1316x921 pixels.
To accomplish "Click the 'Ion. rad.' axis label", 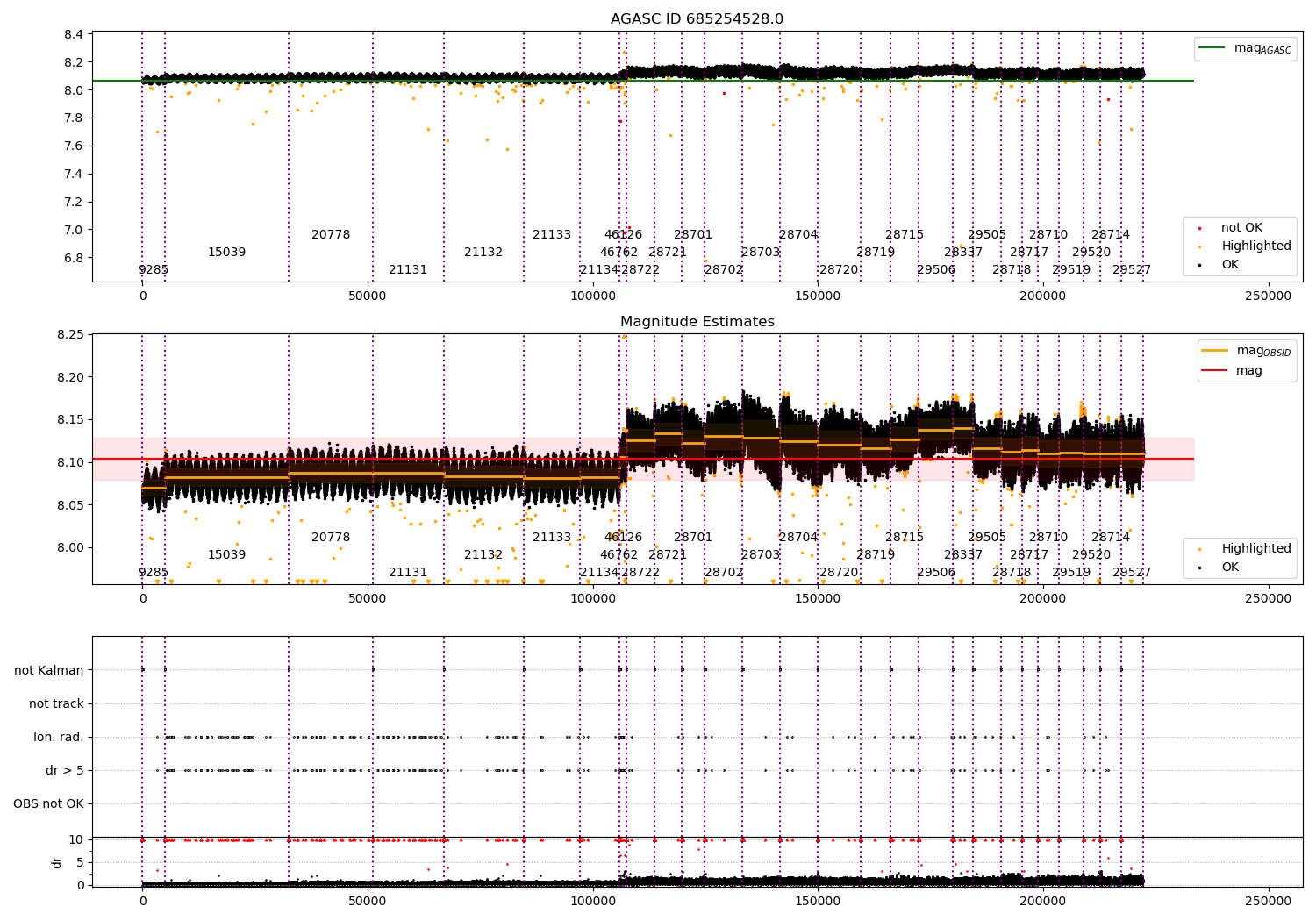I will point(59,737).
